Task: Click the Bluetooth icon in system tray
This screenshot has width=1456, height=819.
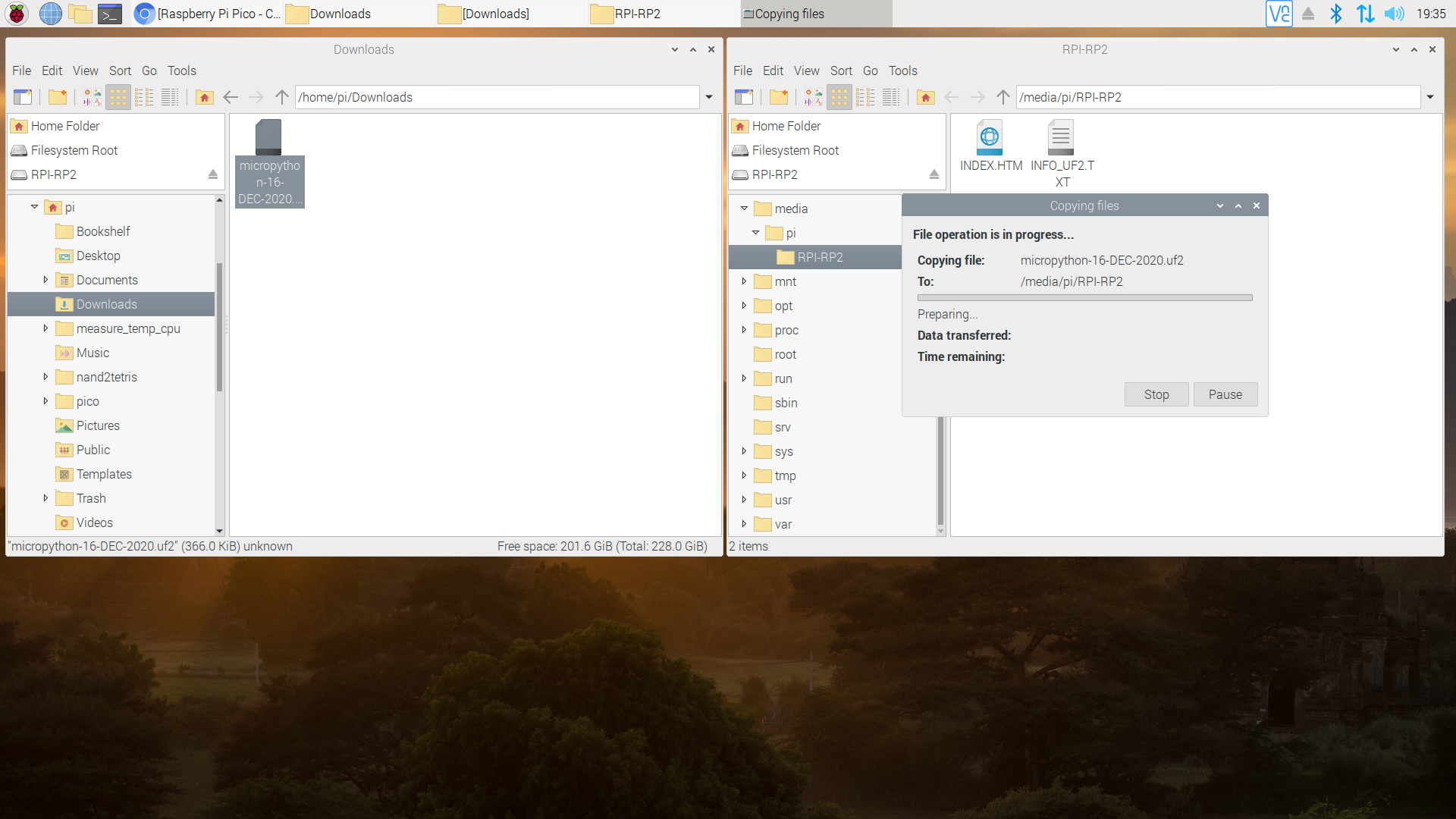Action: point(1336,14)
